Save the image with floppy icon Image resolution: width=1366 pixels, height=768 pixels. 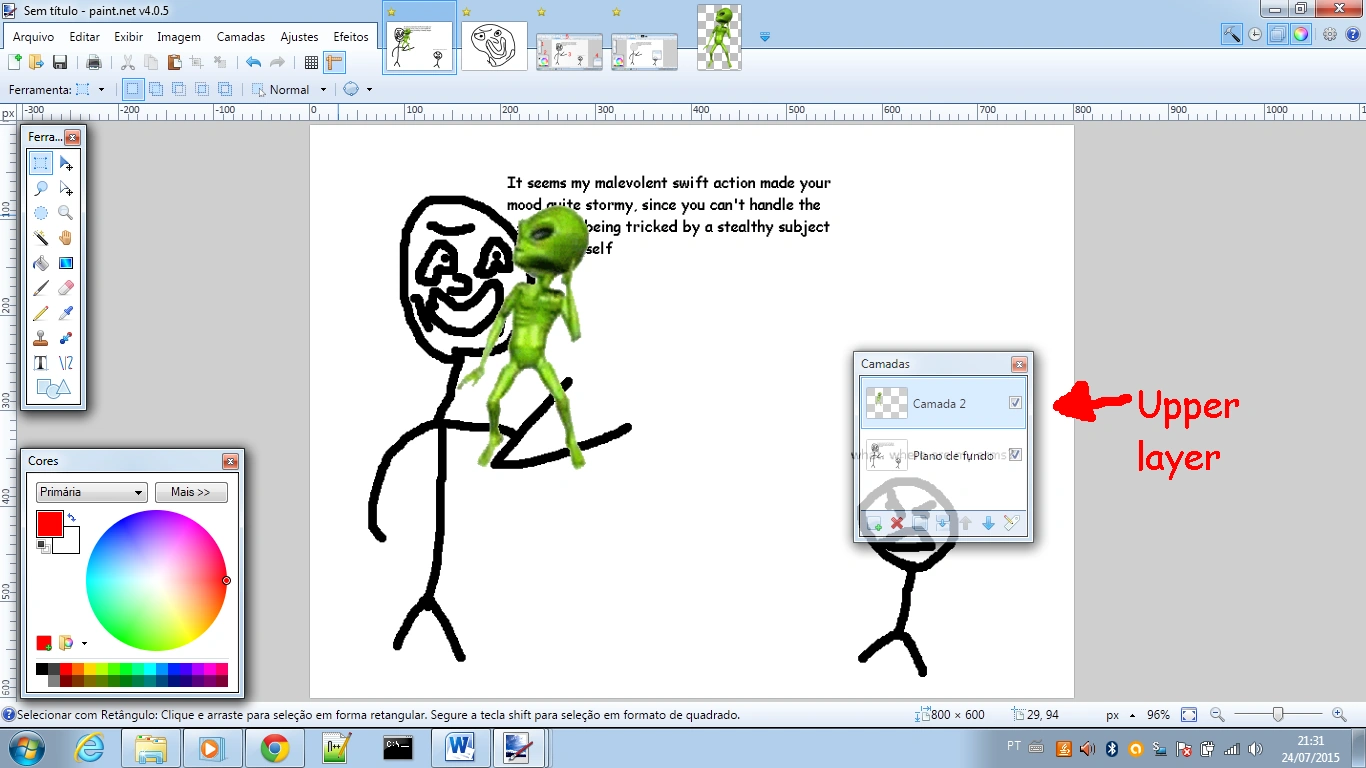60,62
